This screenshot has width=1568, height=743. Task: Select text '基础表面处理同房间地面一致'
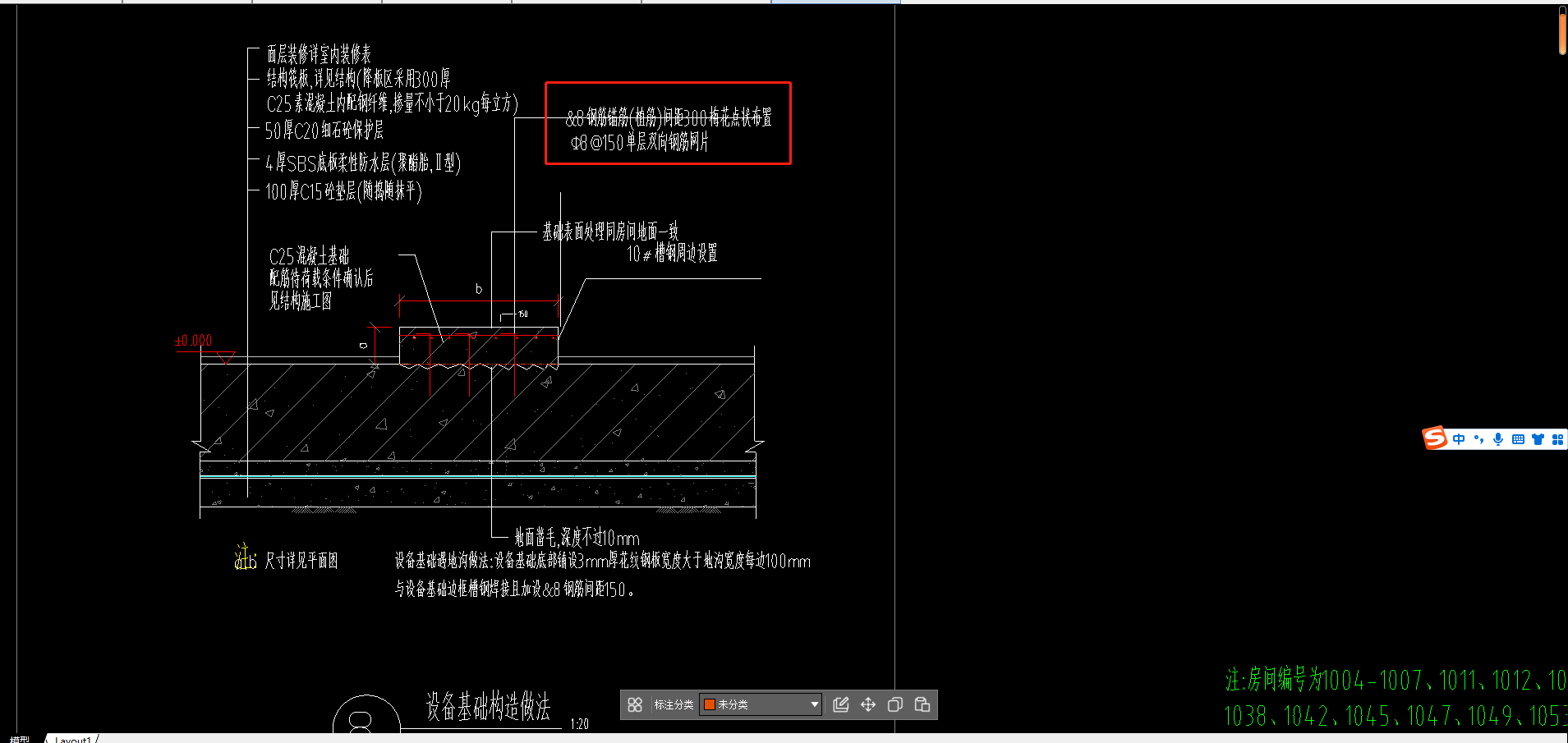coord(610,232)
